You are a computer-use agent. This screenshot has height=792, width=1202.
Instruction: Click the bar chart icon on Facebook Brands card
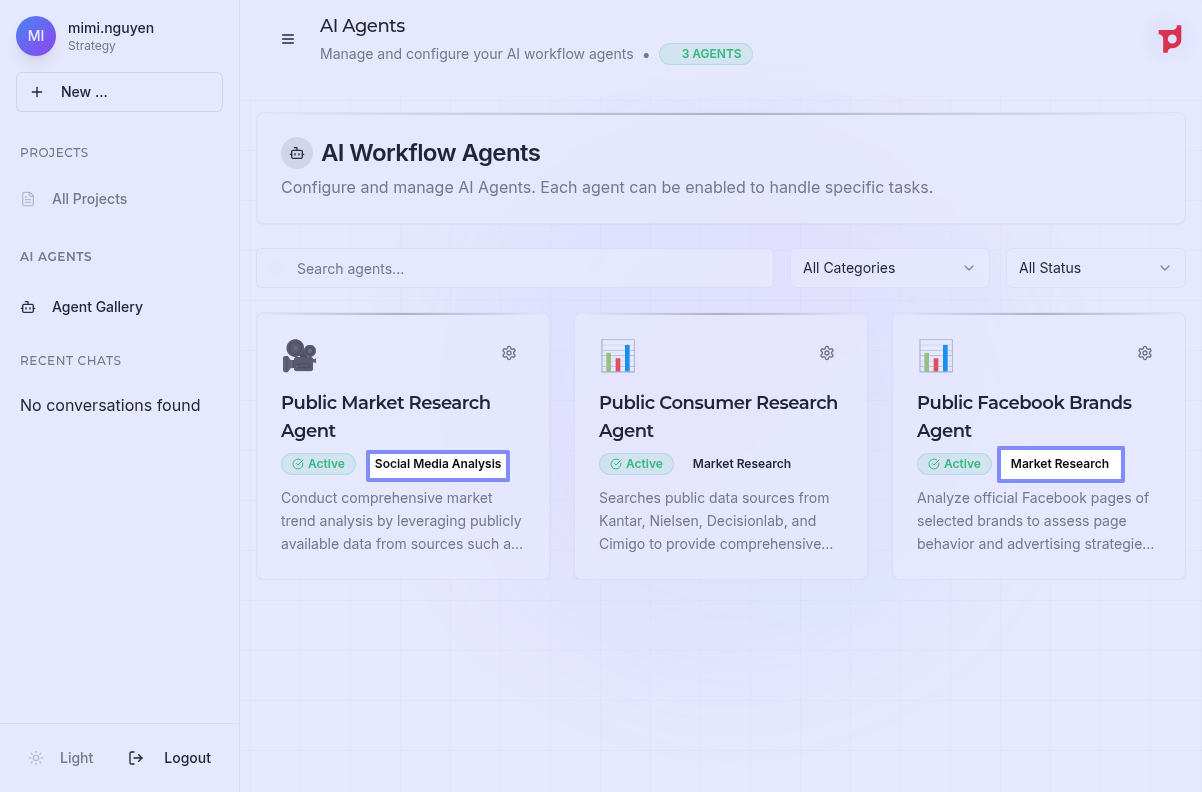935,356
